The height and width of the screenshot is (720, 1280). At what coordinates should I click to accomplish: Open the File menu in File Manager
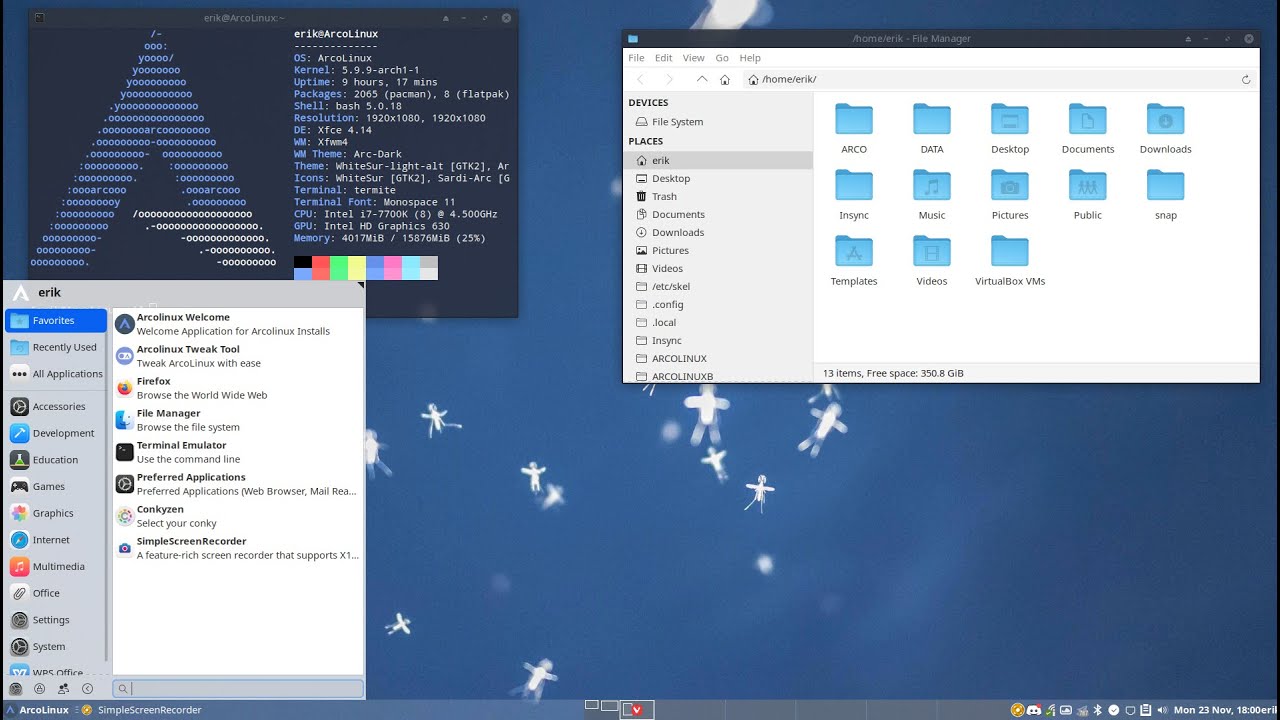click(636, 58)
